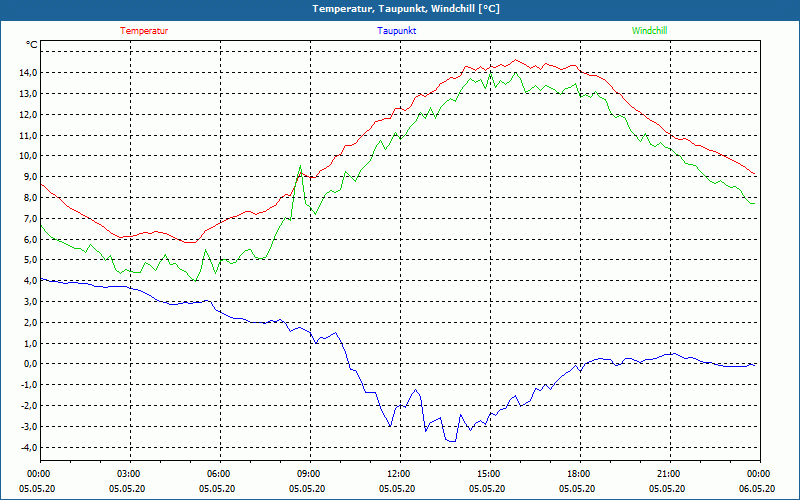Click the 12,0 y-axis value
Viewport: 800px width, 500px height.
29,114
